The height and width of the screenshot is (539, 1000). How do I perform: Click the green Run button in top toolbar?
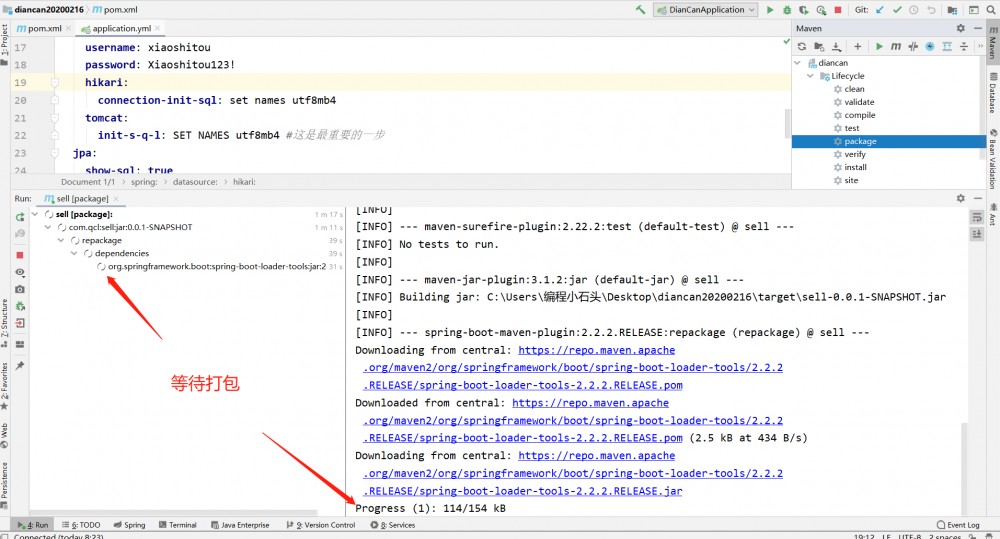pyautogui.click(x=770, y=10)
